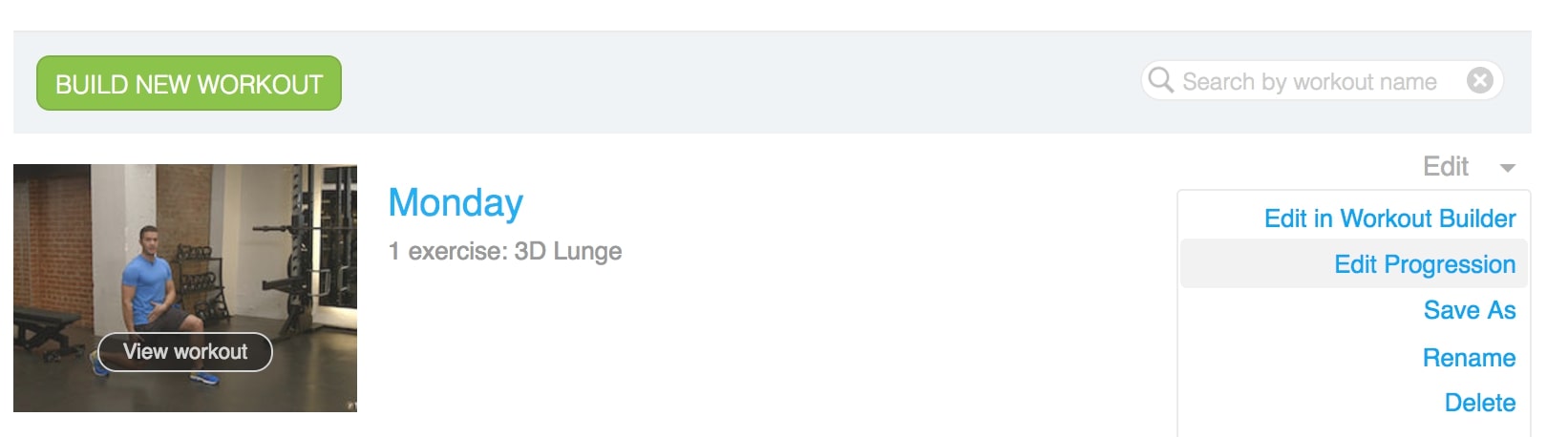Open the Monday workout title link
Screen dimensions: 1568x437
coord(456,202)
